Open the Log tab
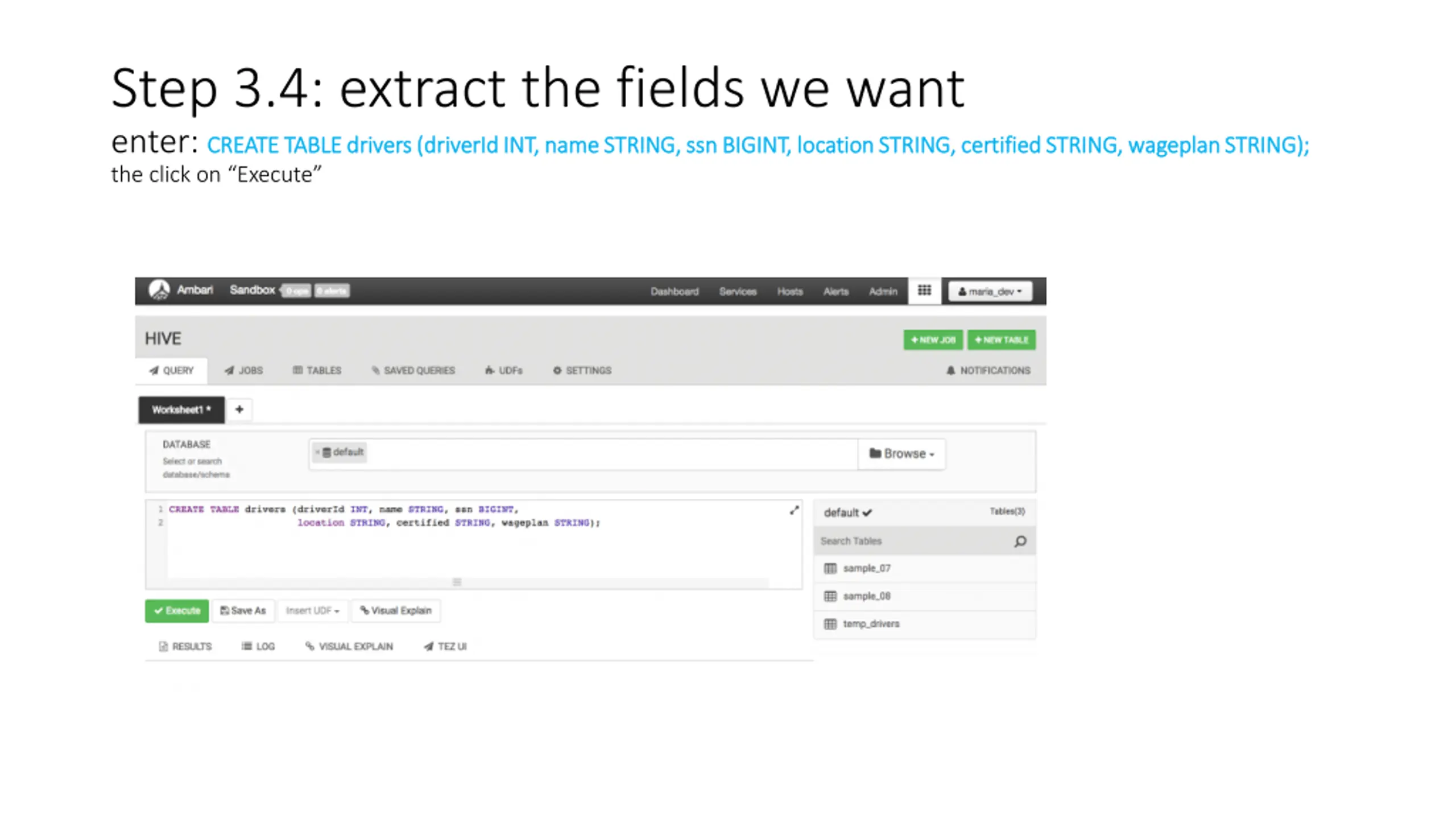The image size is (1456, 819). click(258, 646)
